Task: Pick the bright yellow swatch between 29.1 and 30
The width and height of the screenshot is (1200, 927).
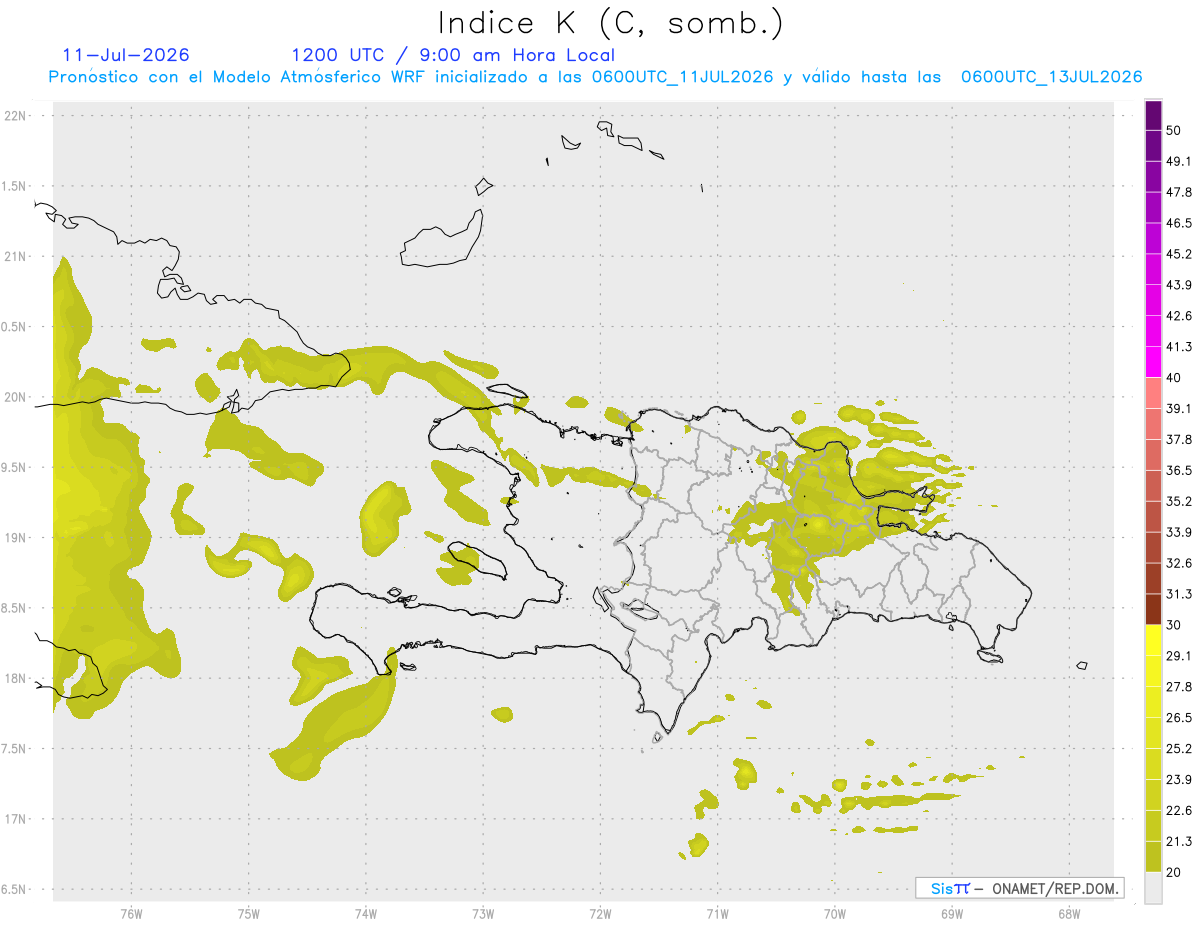Action: [x=1154, y=640]
